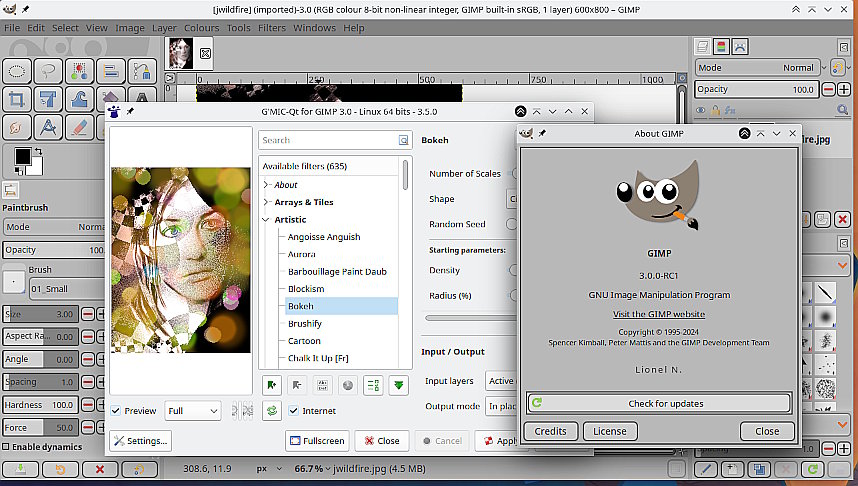858x486 pixels.
Task: Select the Measure compass tool
Action: click(48, 128)
